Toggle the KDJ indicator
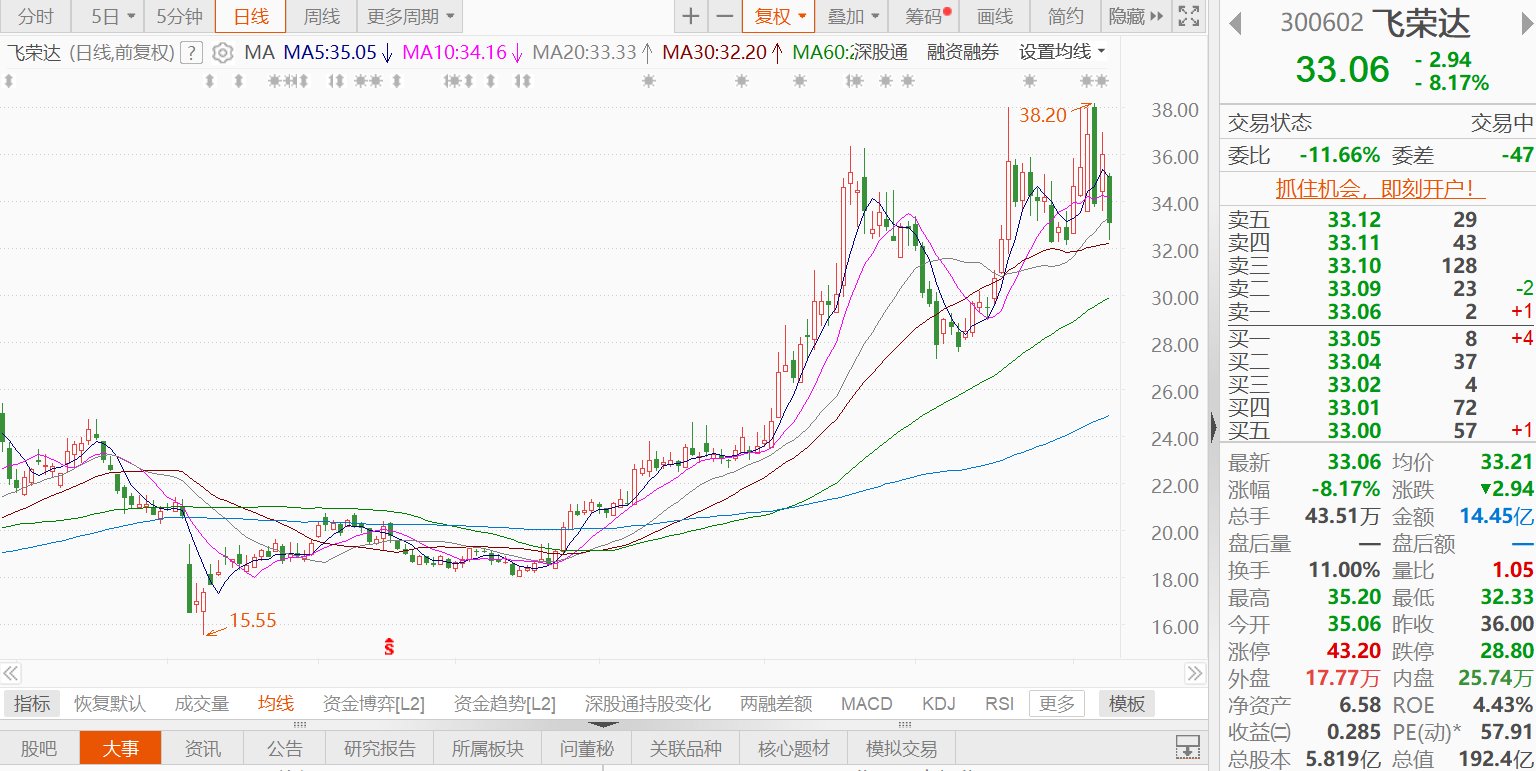Screen dimensions: 1536x771 pos(938,704)
